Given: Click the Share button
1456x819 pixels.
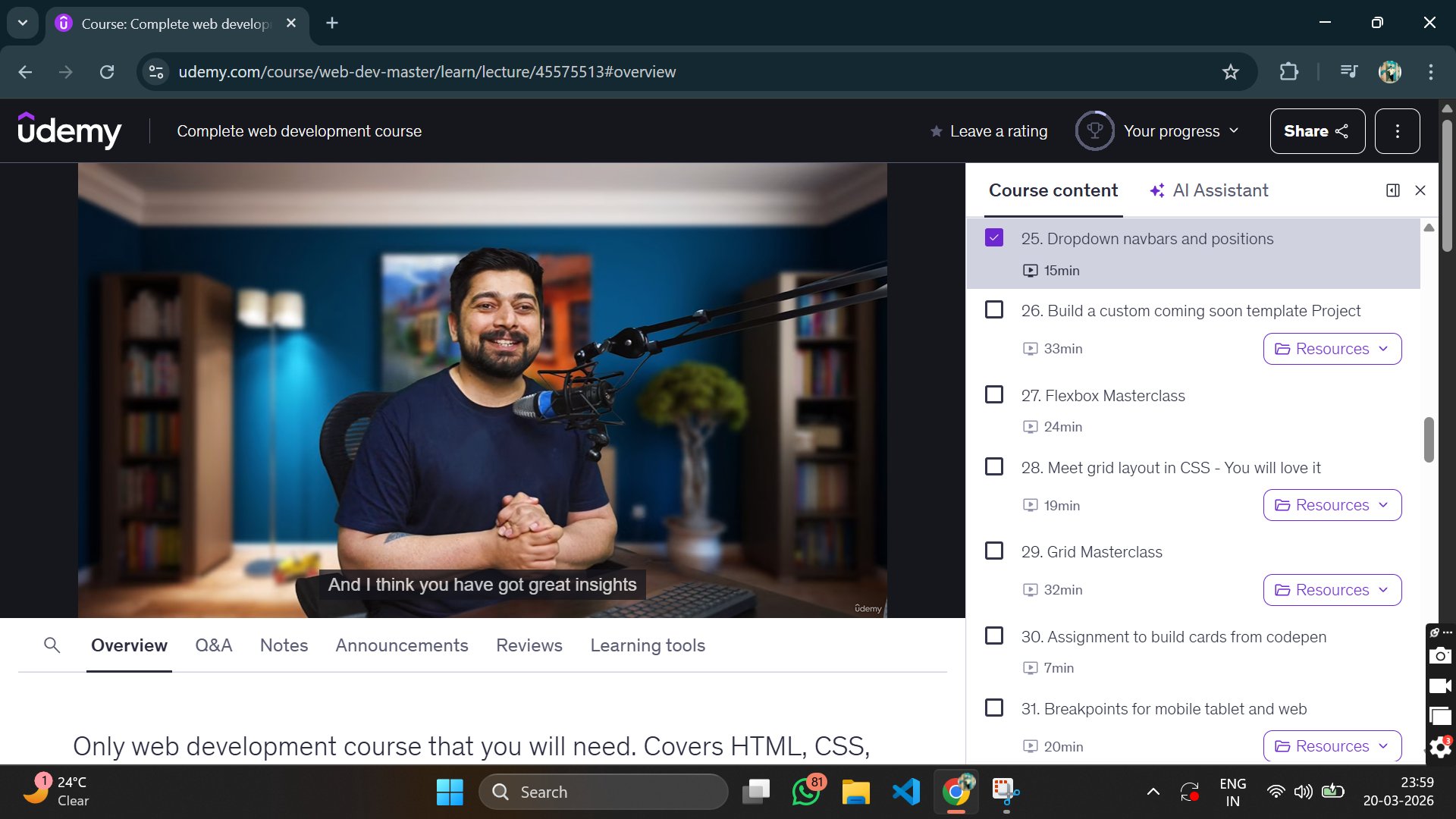Looking at the screenshot, I should coord(1316,131).
